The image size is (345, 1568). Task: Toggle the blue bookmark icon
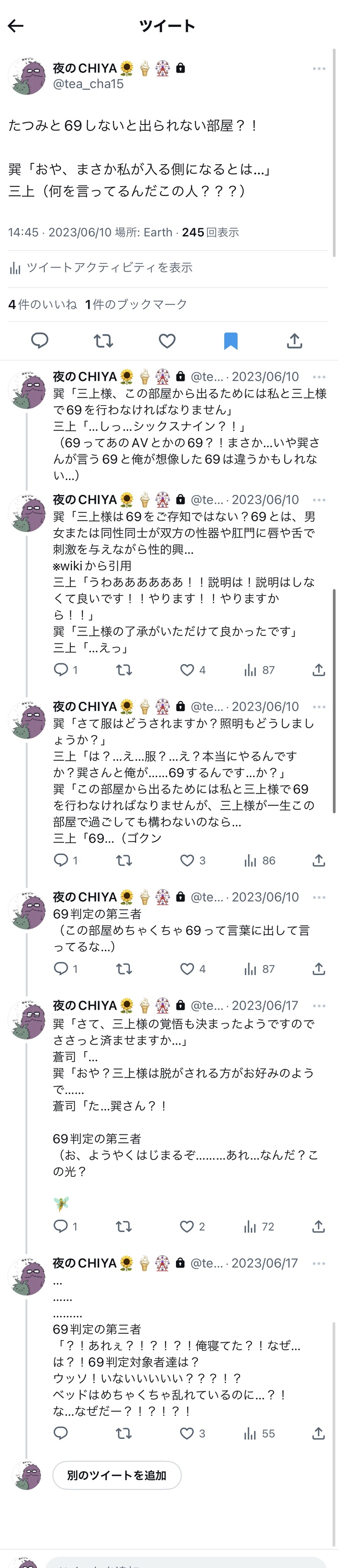click(231, 341)
